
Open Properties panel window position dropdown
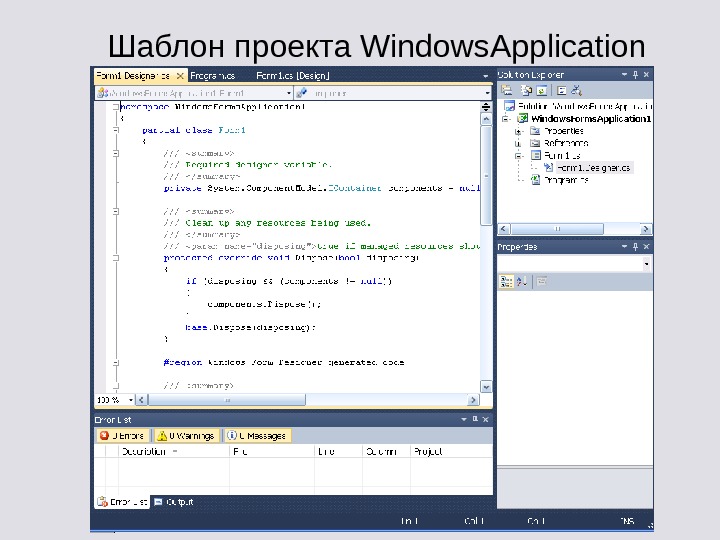624,247
